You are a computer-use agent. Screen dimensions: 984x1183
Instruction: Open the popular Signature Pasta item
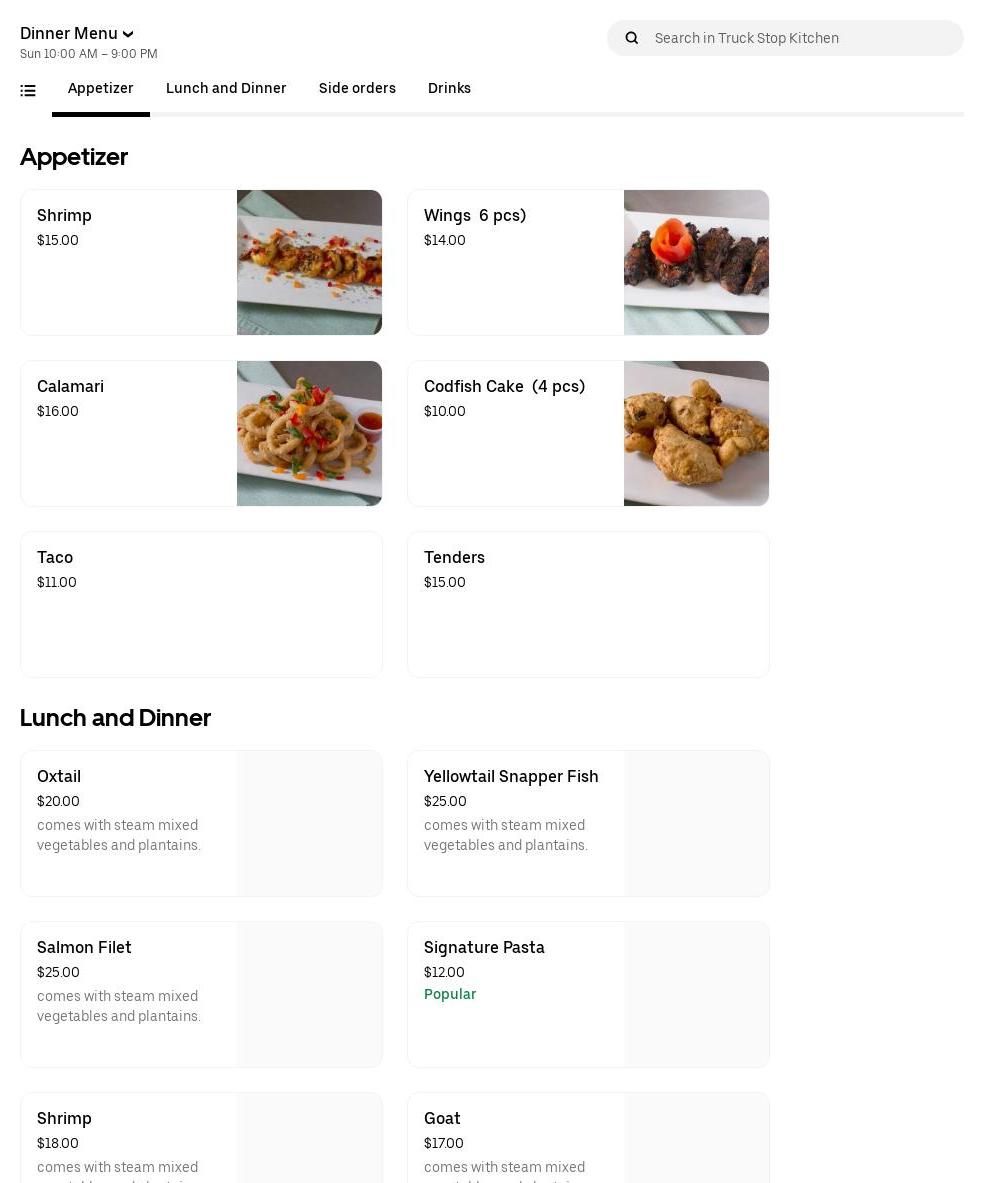click(588, 994)
